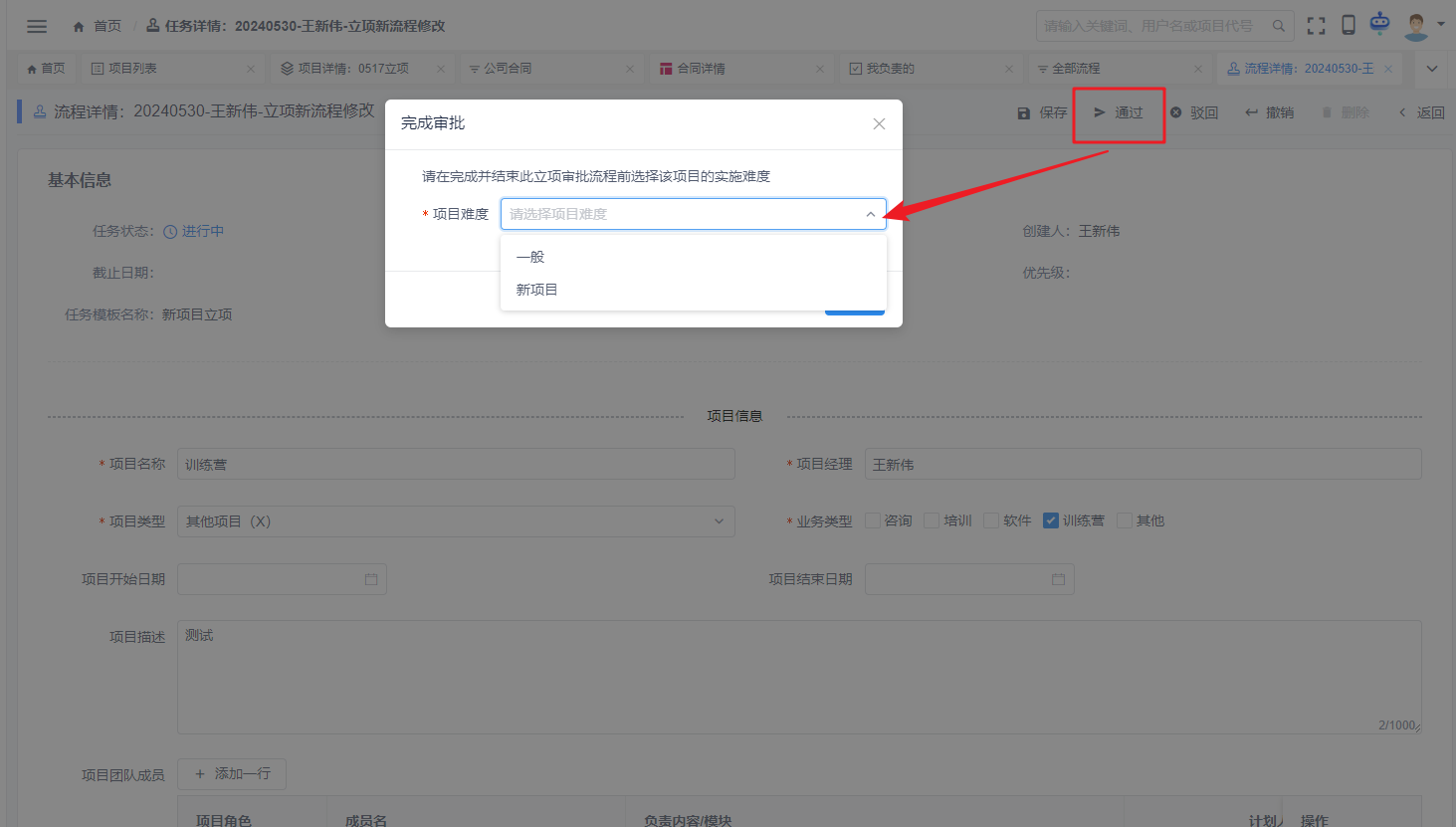Click the 成员名 column header
This screenshot has height=827, width=1456.
[x=366, y=820]
